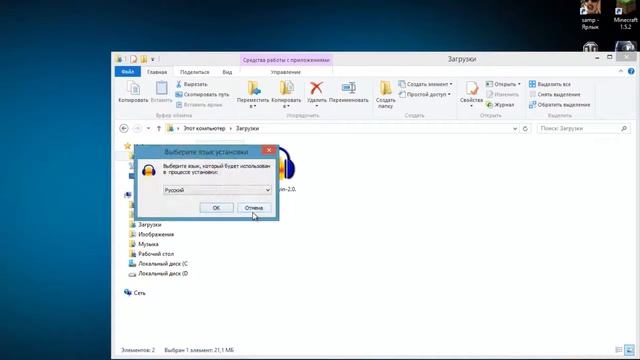Screen dimensions: 640x360
Task: Click Изменить in the ribbon
Action: point(502,94)
